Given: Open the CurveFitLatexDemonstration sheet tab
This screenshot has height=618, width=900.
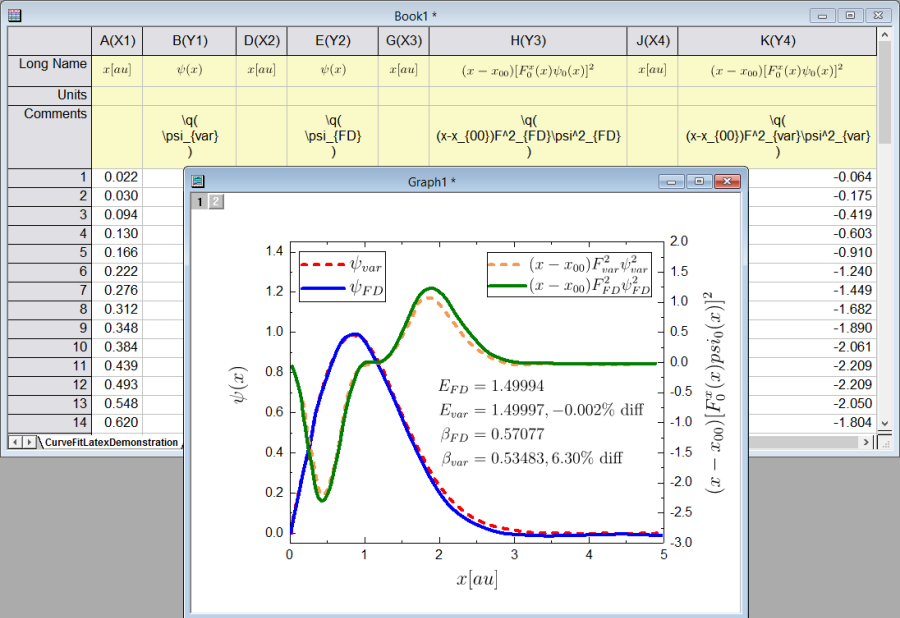Looking at the screenshot, I should click(110, 442).
